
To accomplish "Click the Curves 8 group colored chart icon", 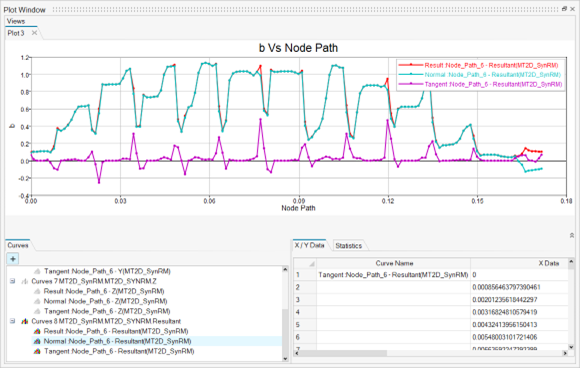I will [24, 321].
